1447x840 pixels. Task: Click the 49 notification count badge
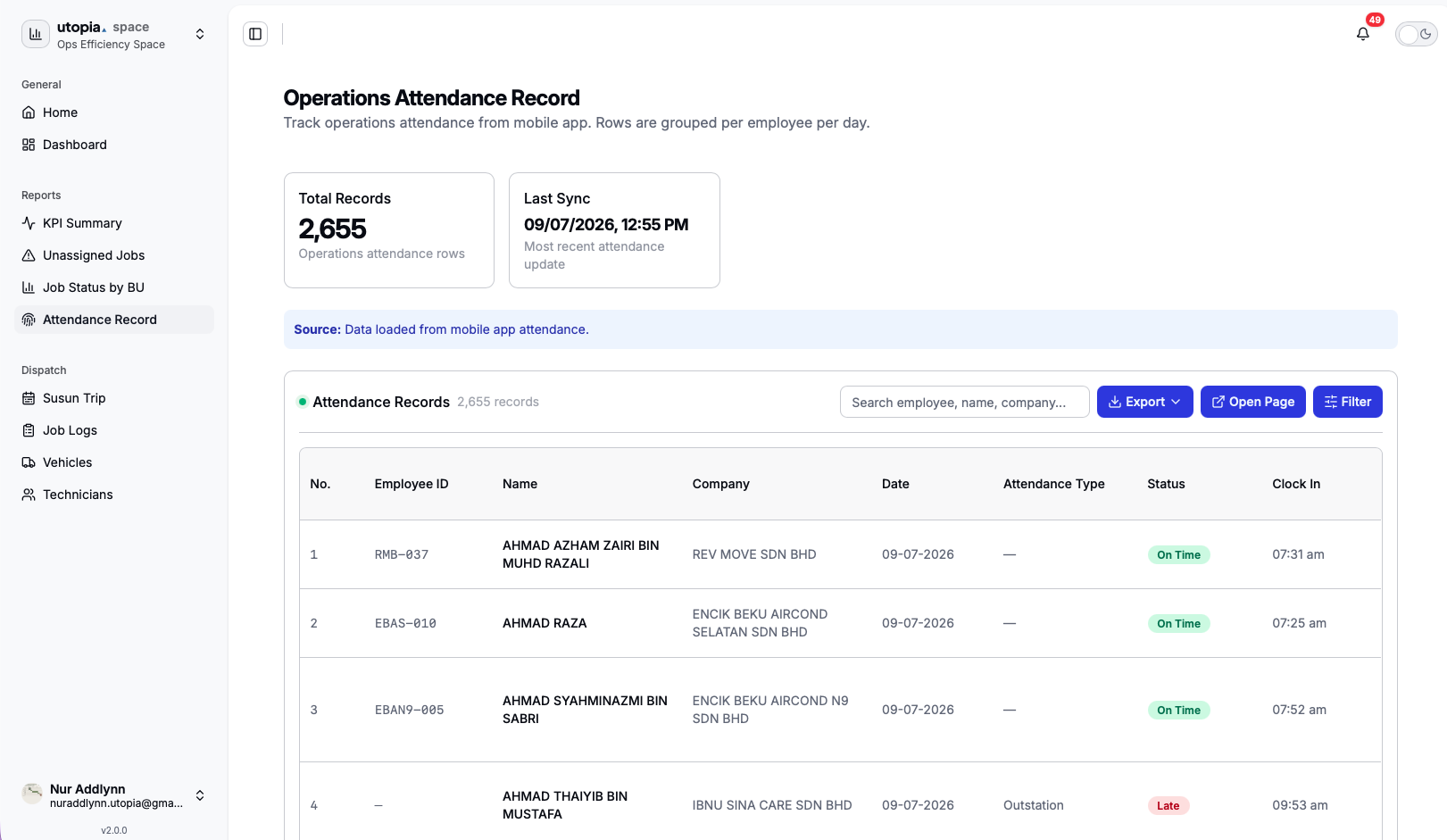click(x=1375, y=20)
